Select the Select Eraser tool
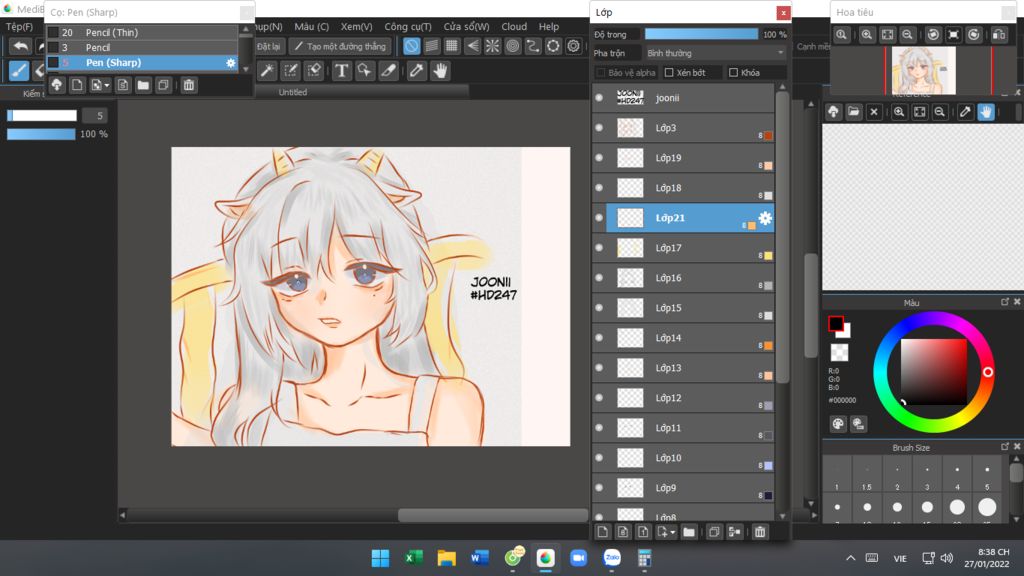1024x576 pixels. (x=314, y=71)
